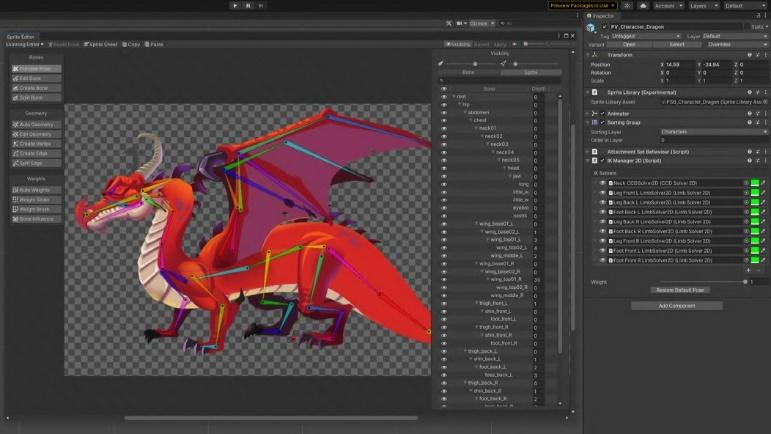This screenshot has width=771, height=434.
Task: Select the Create Vertex tool
Action: click(x=36, y=144)
